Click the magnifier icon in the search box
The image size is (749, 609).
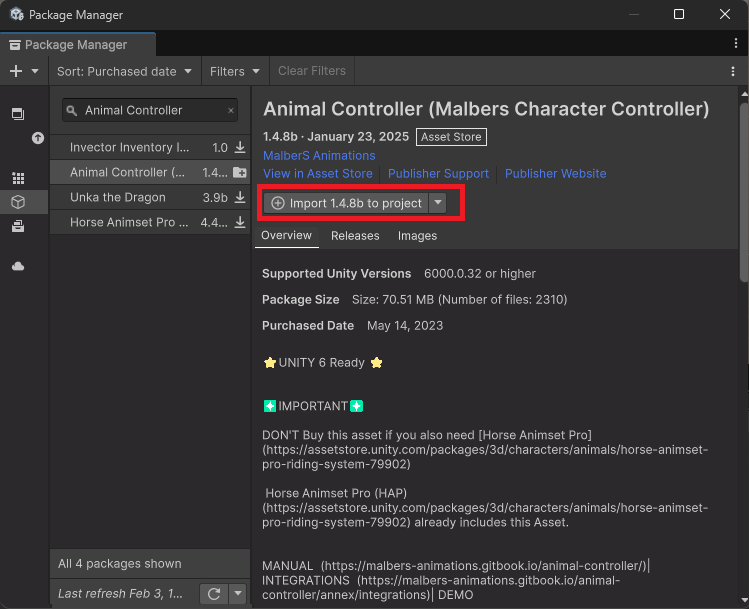click(72, 111)
